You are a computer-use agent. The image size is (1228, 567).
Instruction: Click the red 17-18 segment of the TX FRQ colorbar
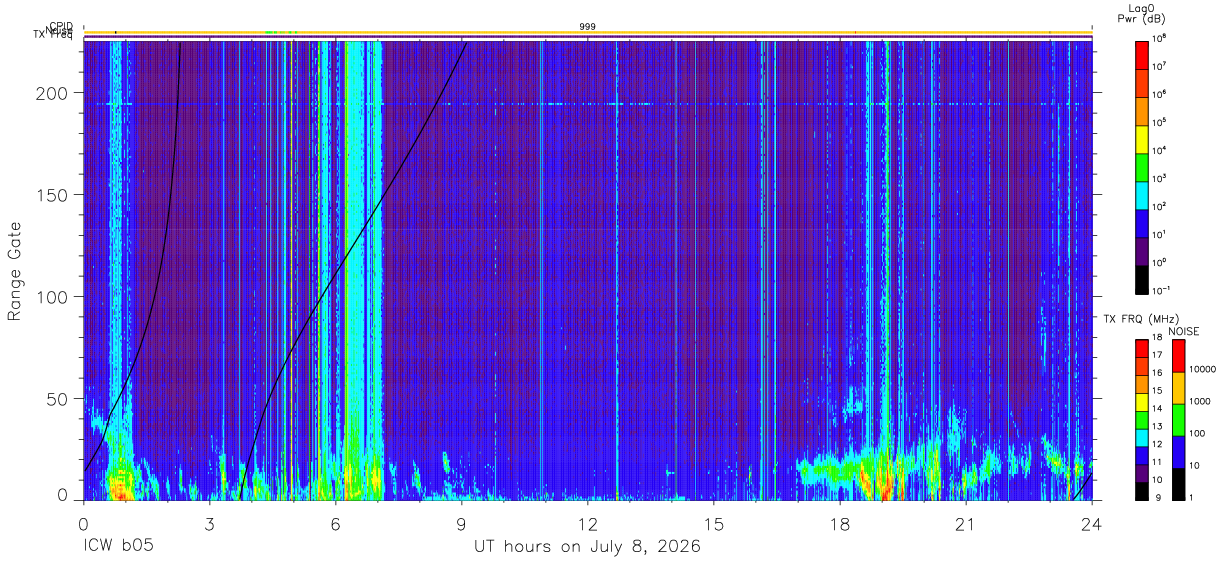[x=1142, y=347]
